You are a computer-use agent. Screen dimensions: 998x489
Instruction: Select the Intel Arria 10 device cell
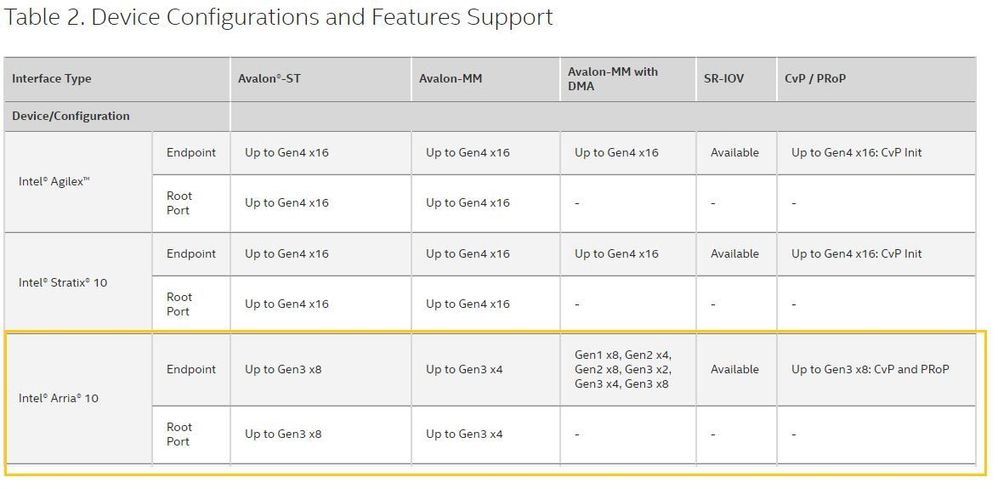58,399
